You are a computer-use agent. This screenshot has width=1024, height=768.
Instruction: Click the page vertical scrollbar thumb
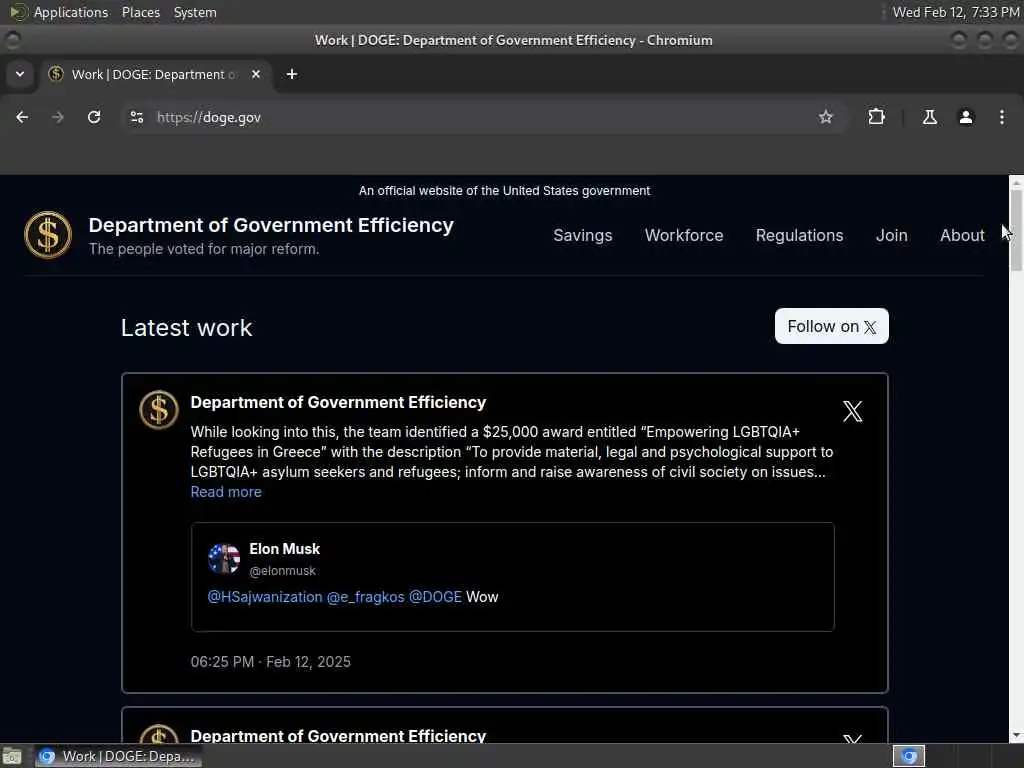[1016, 230]
